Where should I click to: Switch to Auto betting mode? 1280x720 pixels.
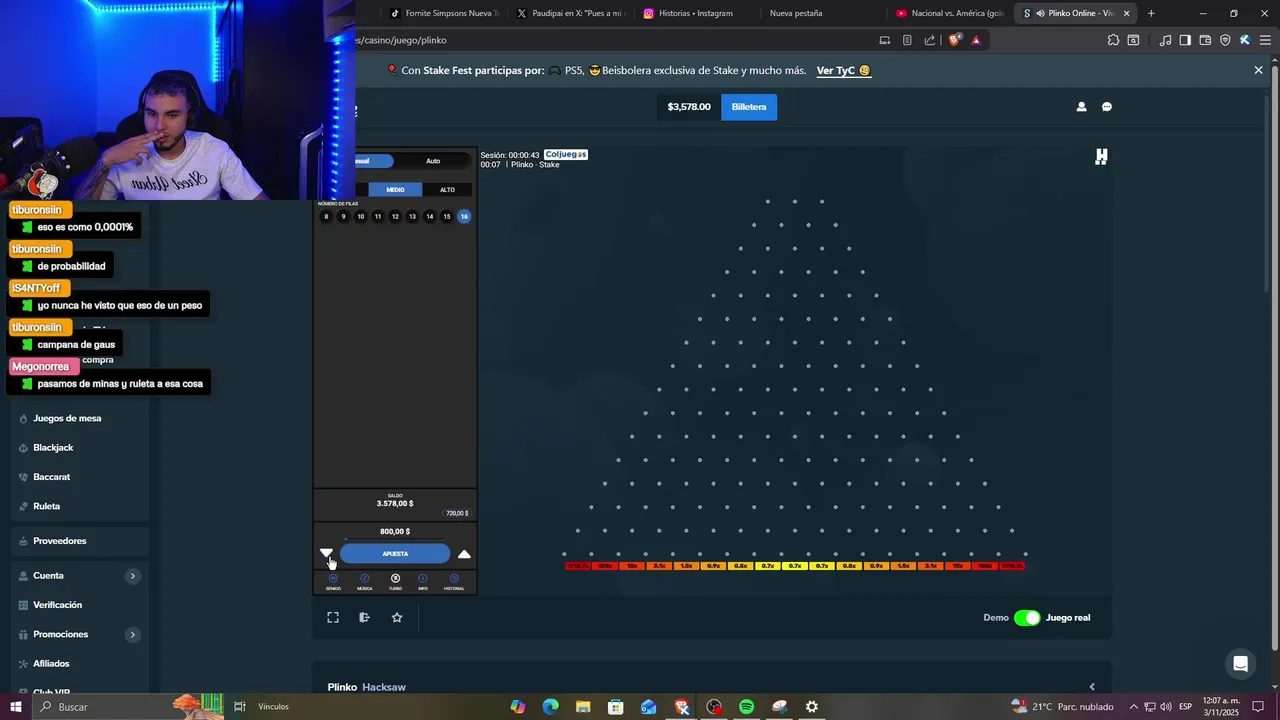tap(433, 161)
